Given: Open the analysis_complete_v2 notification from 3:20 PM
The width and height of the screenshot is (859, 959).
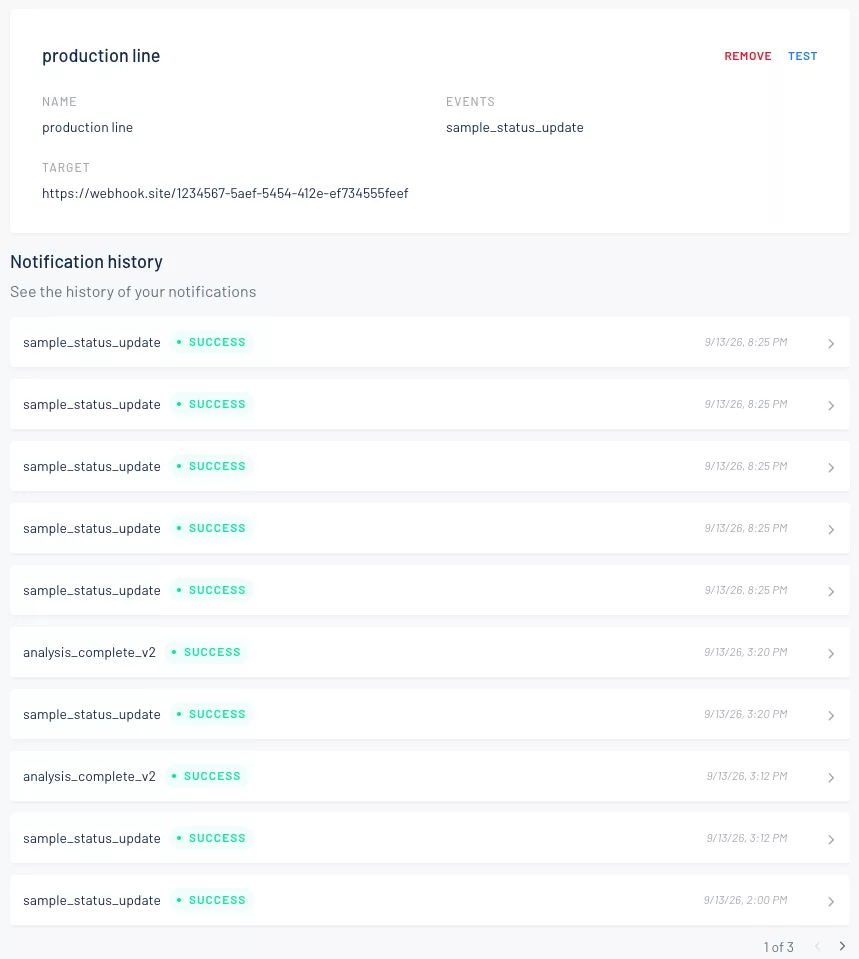Looking at the screenshot, I should click(430, 652).
